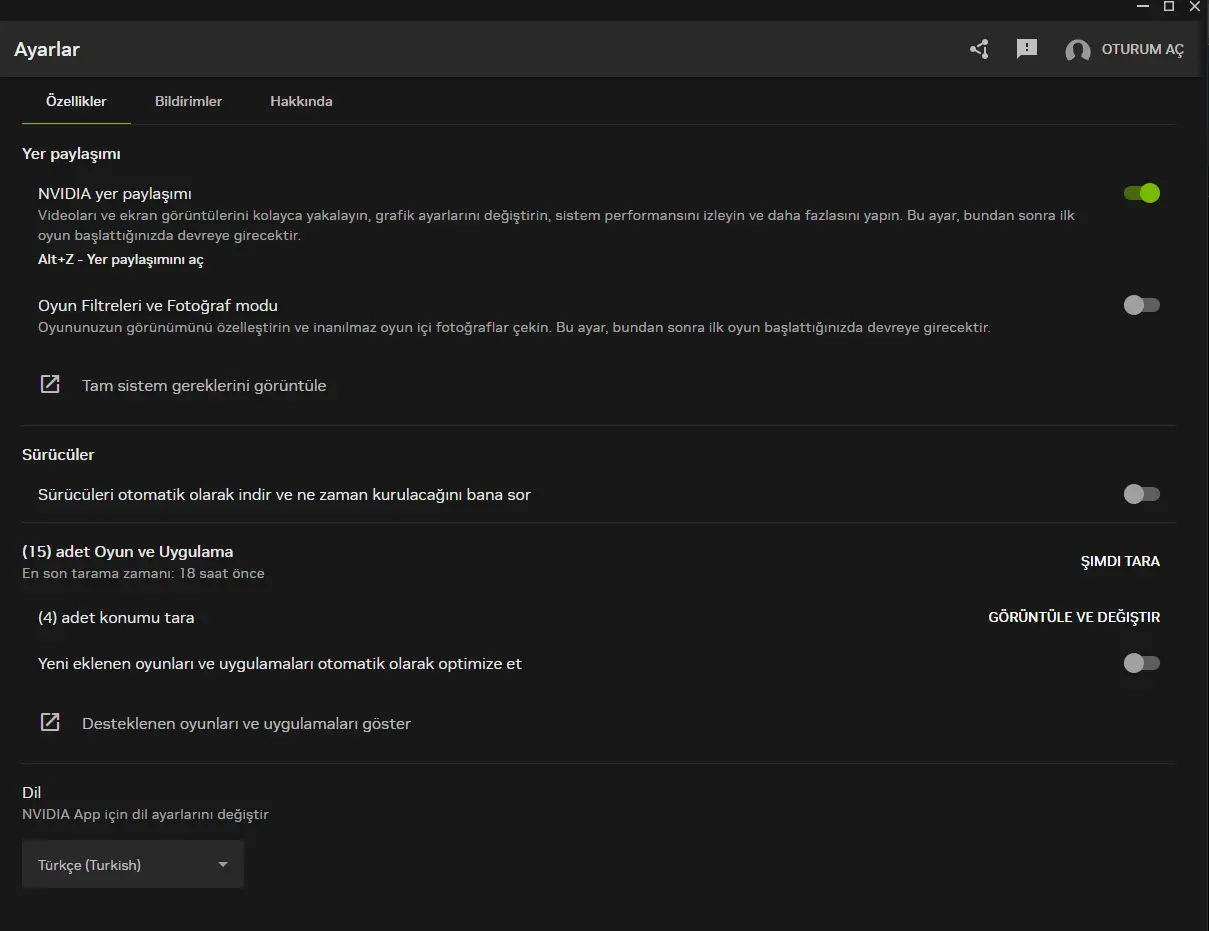Switch to the Bildirimler tab

188,101
